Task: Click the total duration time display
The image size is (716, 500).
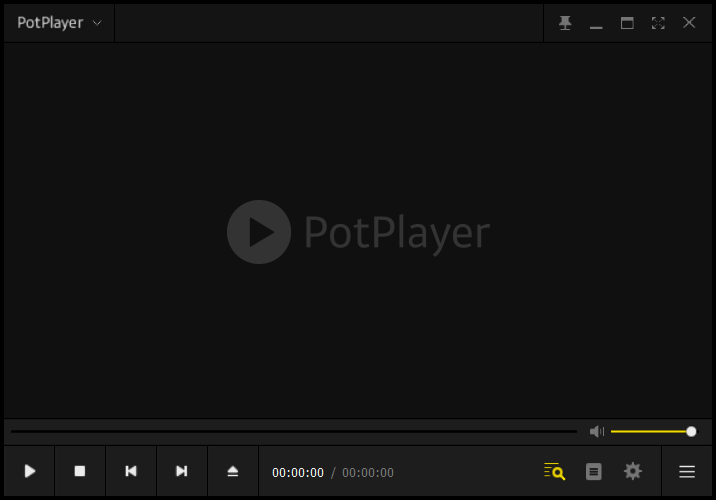Action: [368, 473]
